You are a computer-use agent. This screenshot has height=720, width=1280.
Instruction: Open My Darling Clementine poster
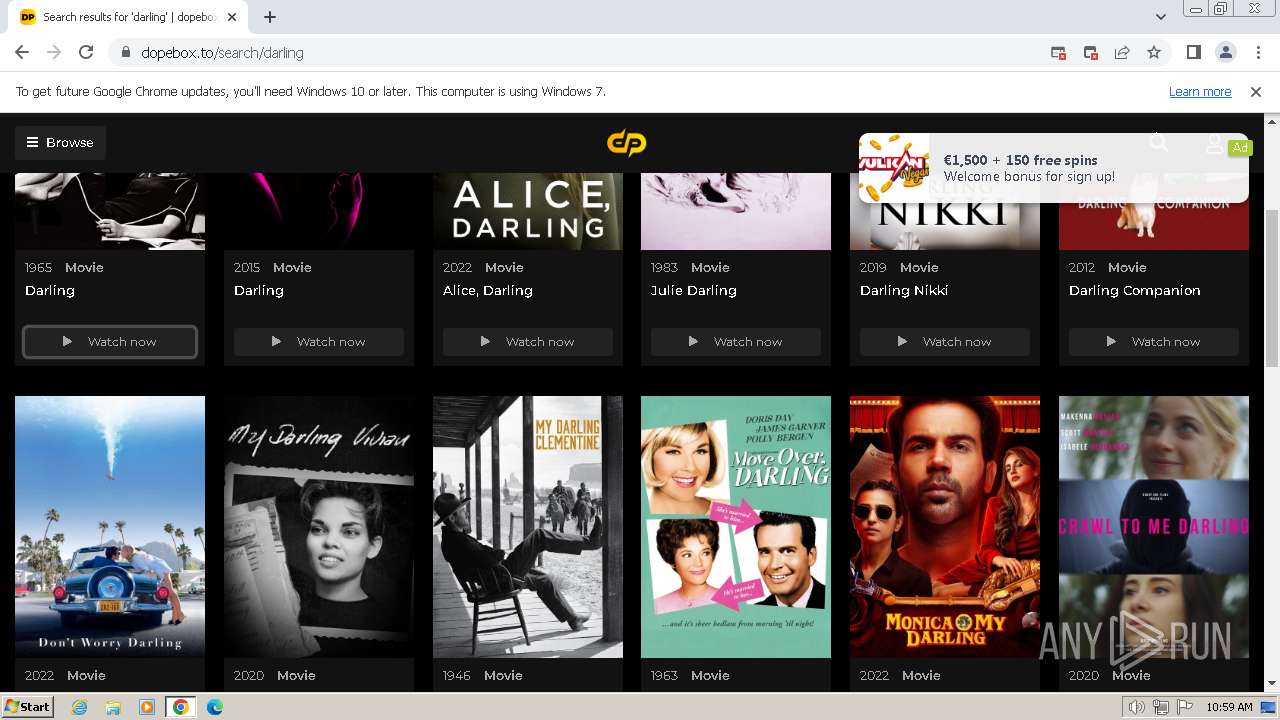pos(528,527)
